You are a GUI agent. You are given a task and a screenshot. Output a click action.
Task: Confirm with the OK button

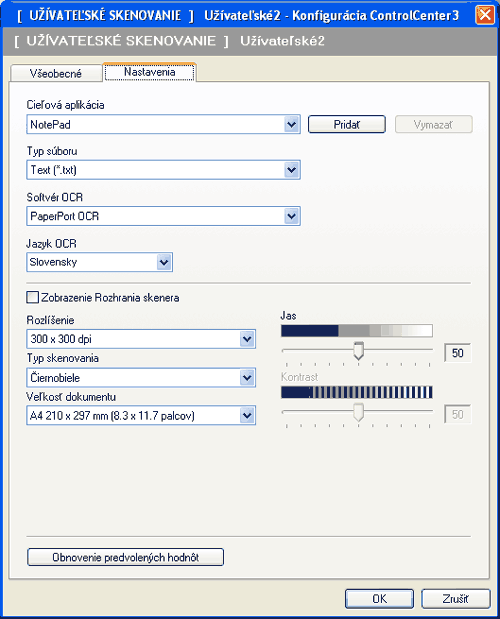coord(379,599)
